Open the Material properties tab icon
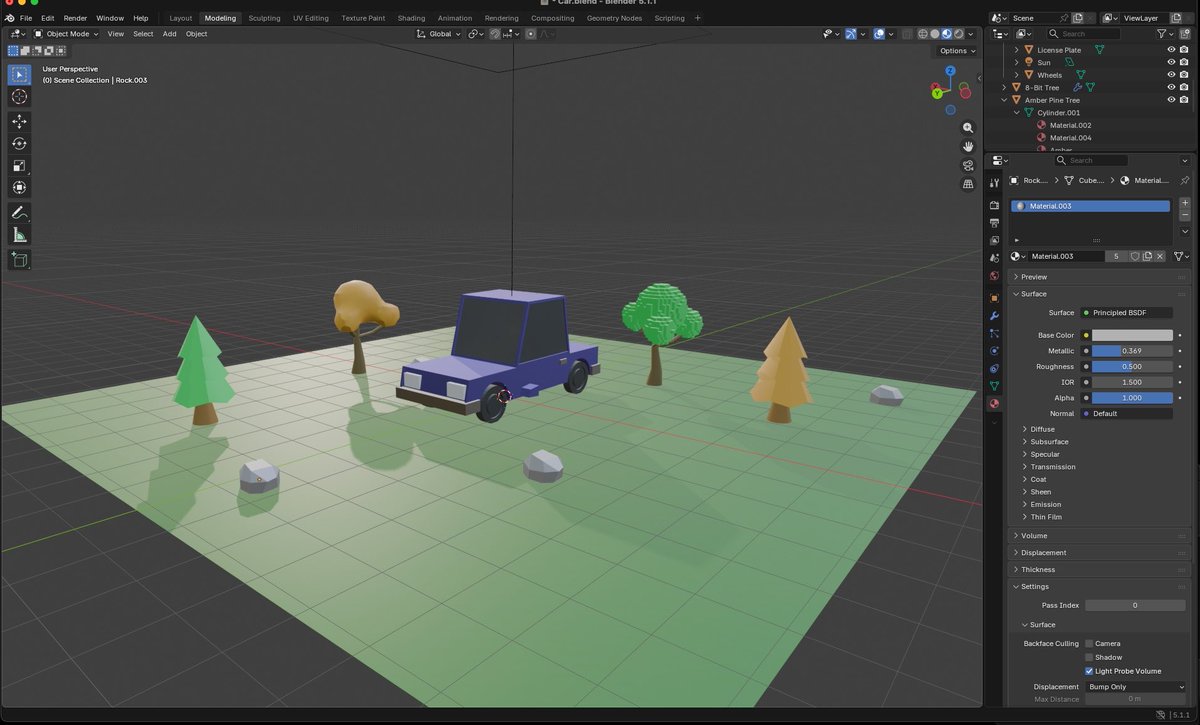 click(x=994, y=404)
